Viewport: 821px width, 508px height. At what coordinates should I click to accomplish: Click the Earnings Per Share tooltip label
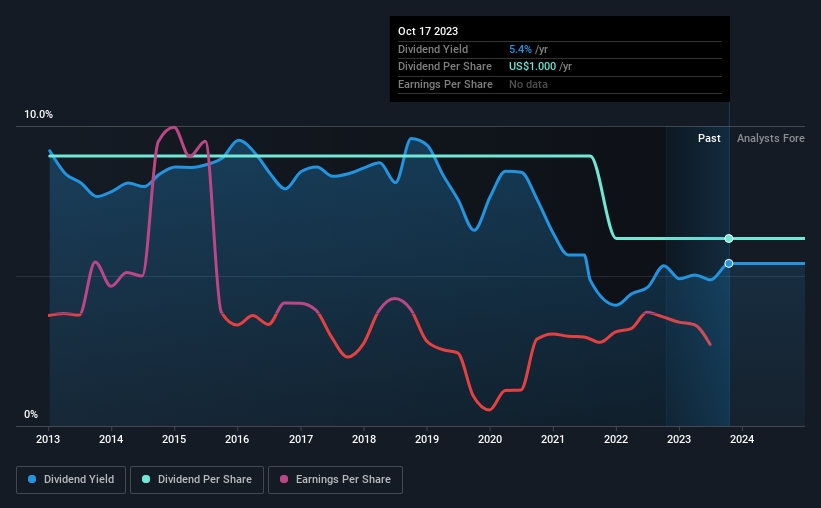point(445,84)
